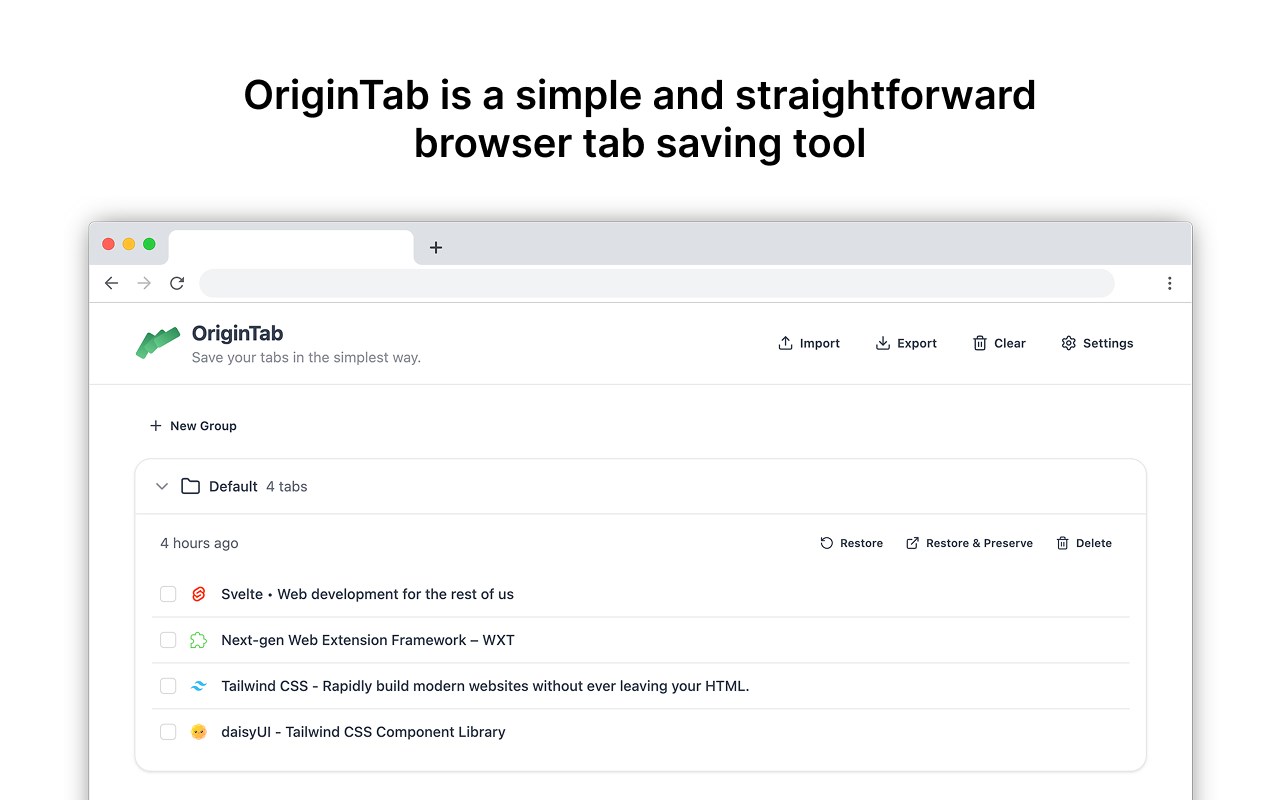Click Restore for the 4 hours ago session
Viewport: 1280px width, 800px height.
point(852,543)
